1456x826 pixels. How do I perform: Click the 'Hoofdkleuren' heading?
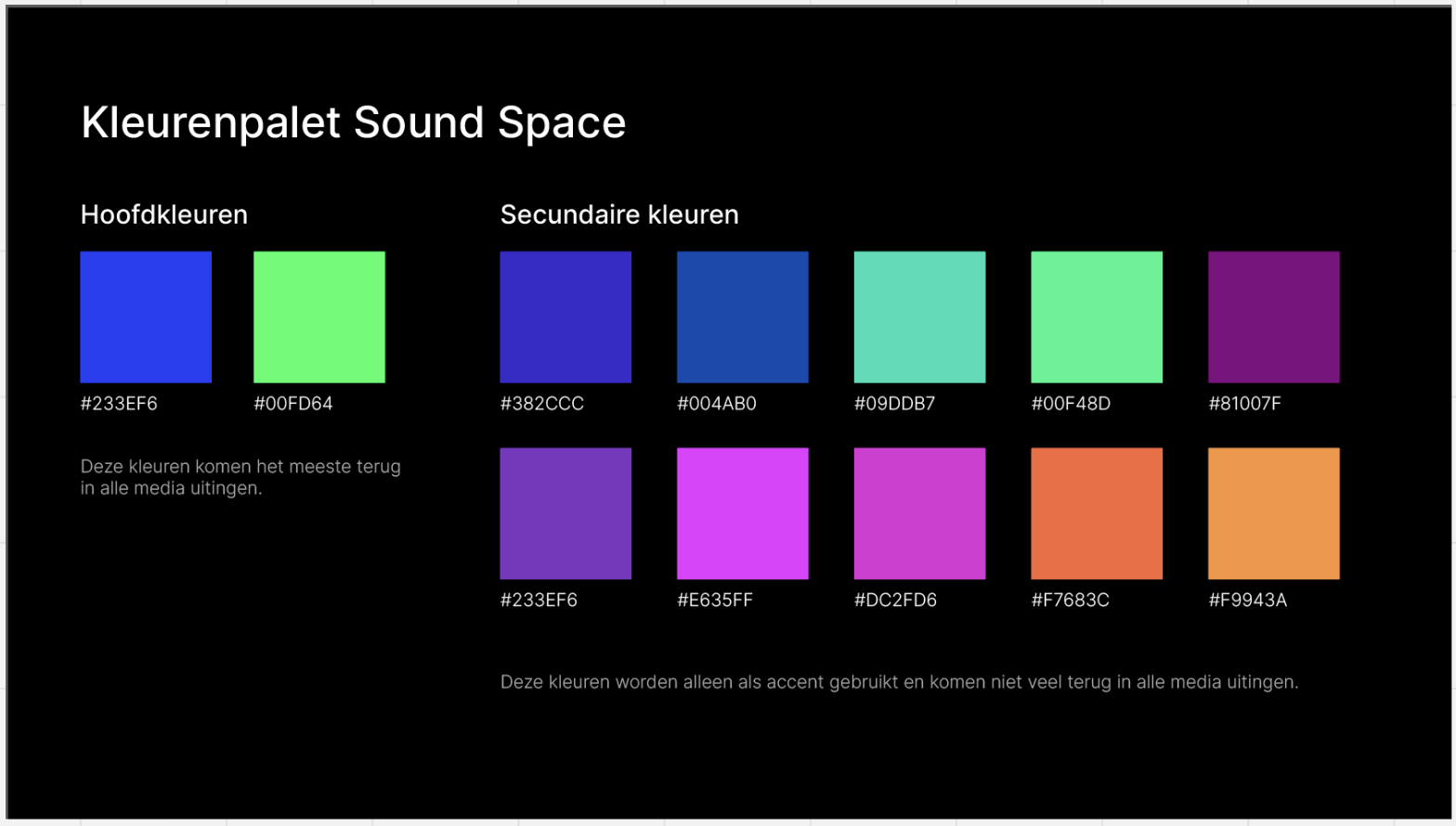[x=164, y=214]
